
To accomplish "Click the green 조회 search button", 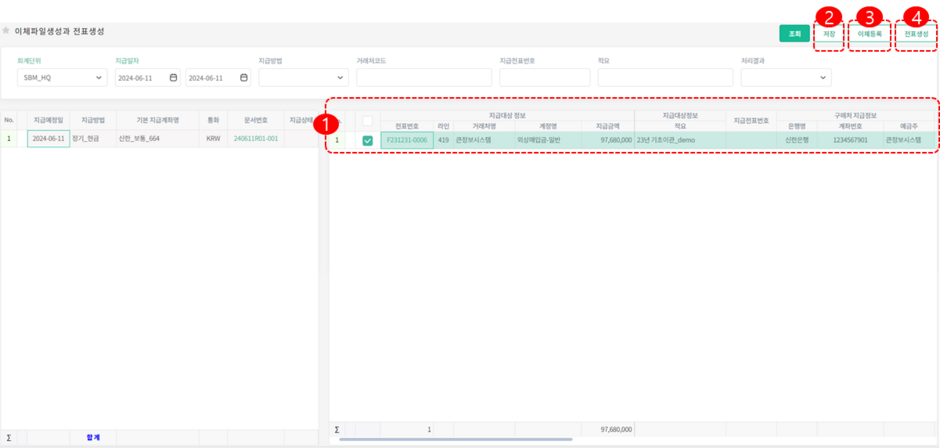I will (794, 34).
